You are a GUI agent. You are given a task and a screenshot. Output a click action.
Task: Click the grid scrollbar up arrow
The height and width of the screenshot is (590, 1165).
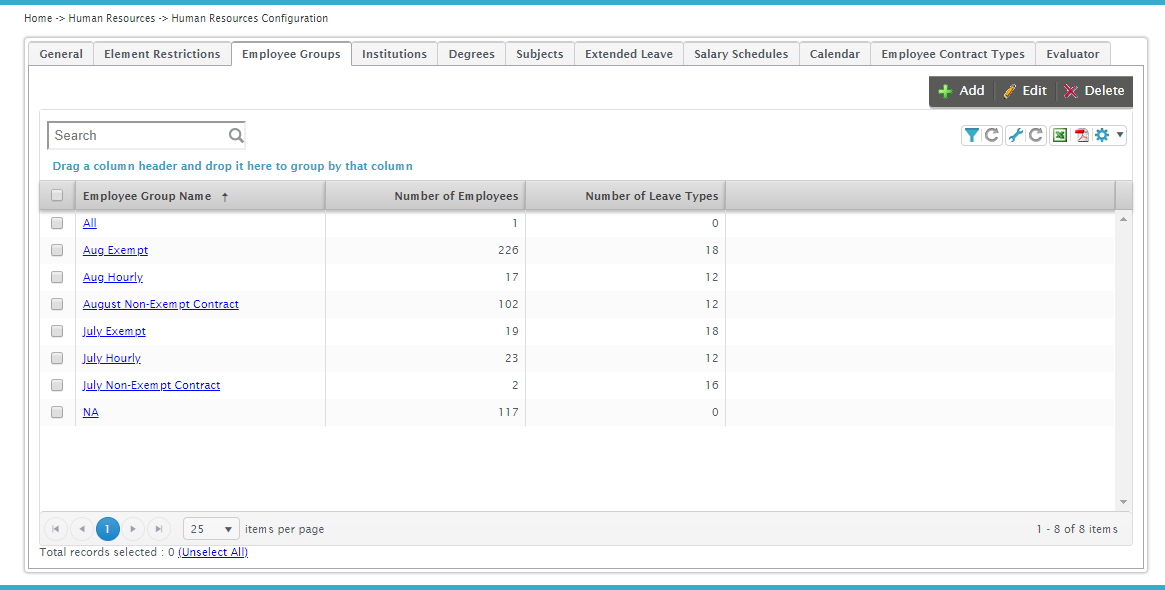pyautogui.click(x=1123, y=220)
